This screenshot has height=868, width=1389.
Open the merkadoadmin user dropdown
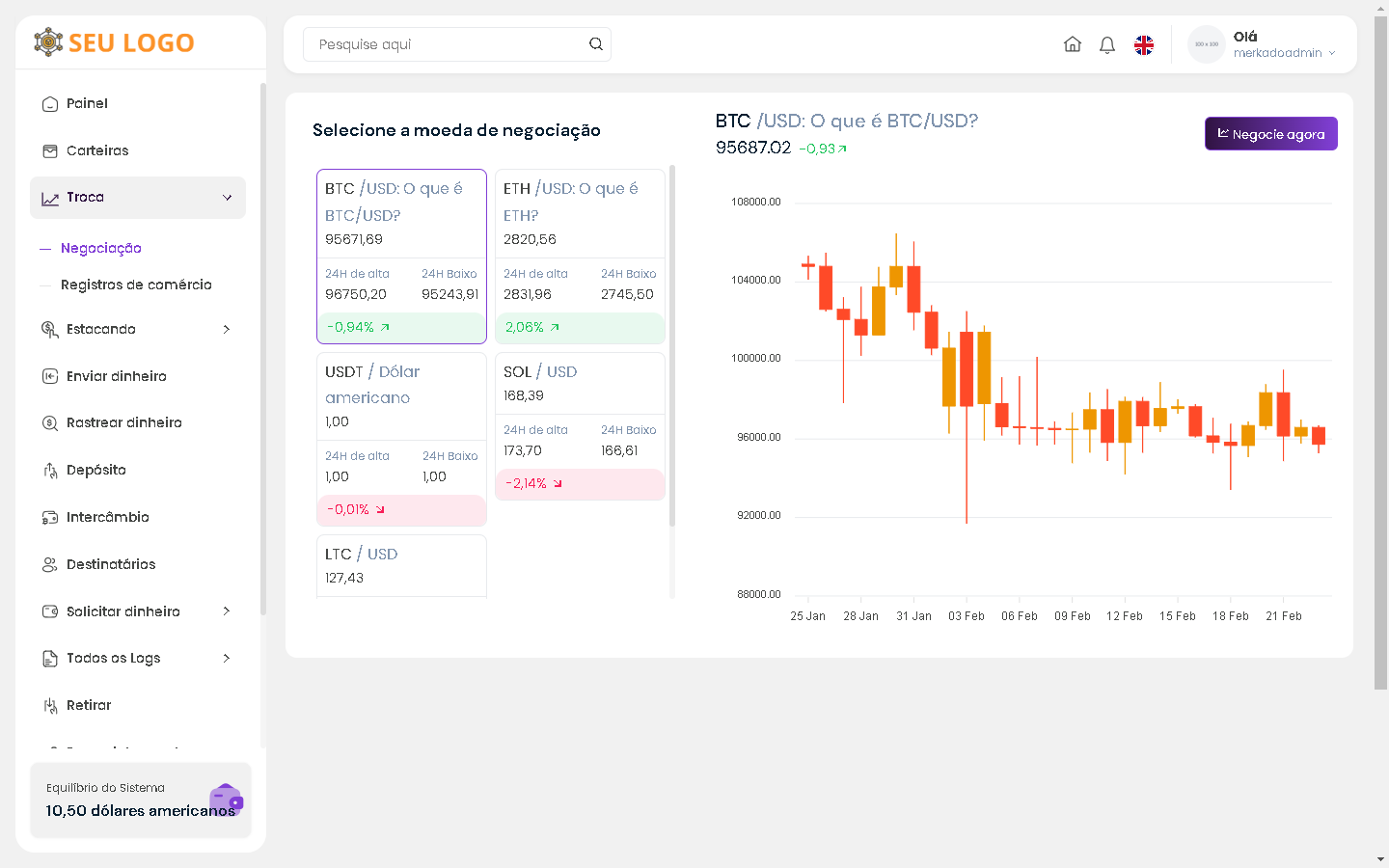coord(1284,53)
